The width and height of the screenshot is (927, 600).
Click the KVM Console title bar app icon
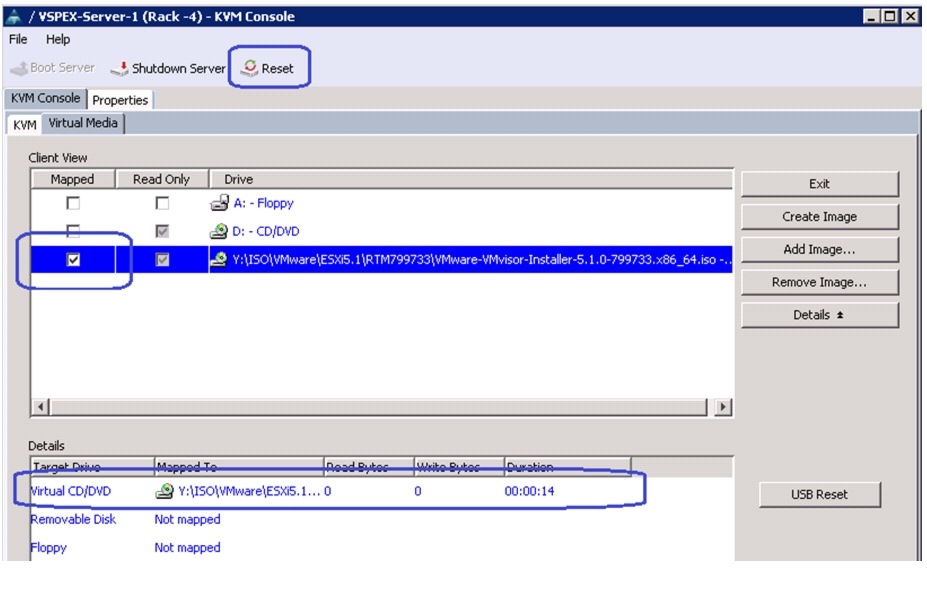pyautogui.click(x=13, y=17)
